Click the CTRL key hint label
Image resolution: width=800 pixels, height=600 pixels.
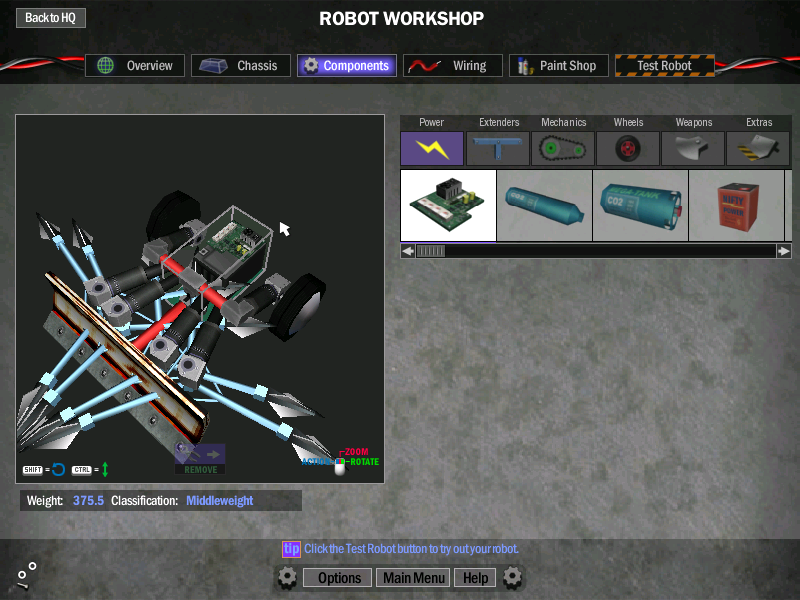[x=82, y=469]
